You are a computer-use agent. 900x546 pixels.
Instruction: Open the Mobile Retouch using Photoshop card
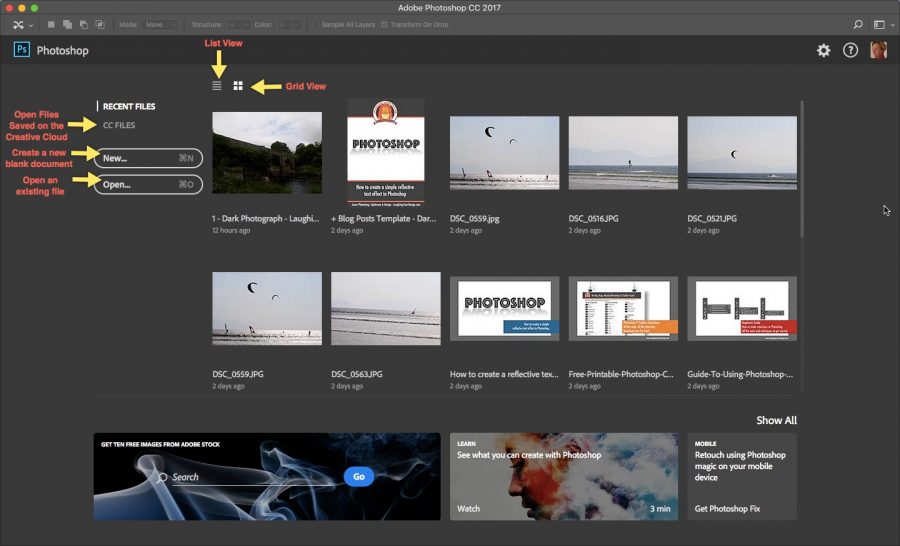742,477
